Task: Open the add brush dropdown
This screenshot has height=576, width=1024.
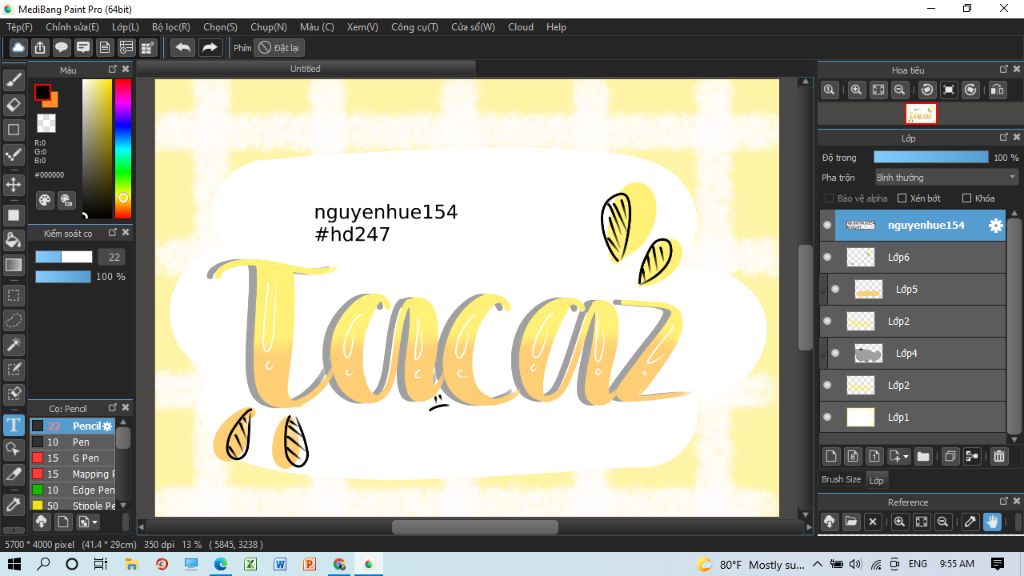Action: click(88, 522)
